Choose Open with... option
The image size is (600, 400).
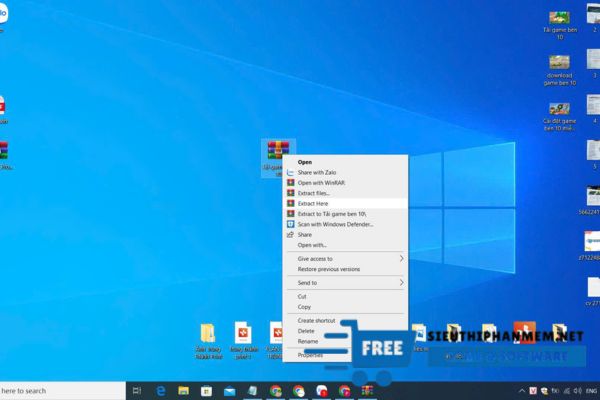pos(312,245)
